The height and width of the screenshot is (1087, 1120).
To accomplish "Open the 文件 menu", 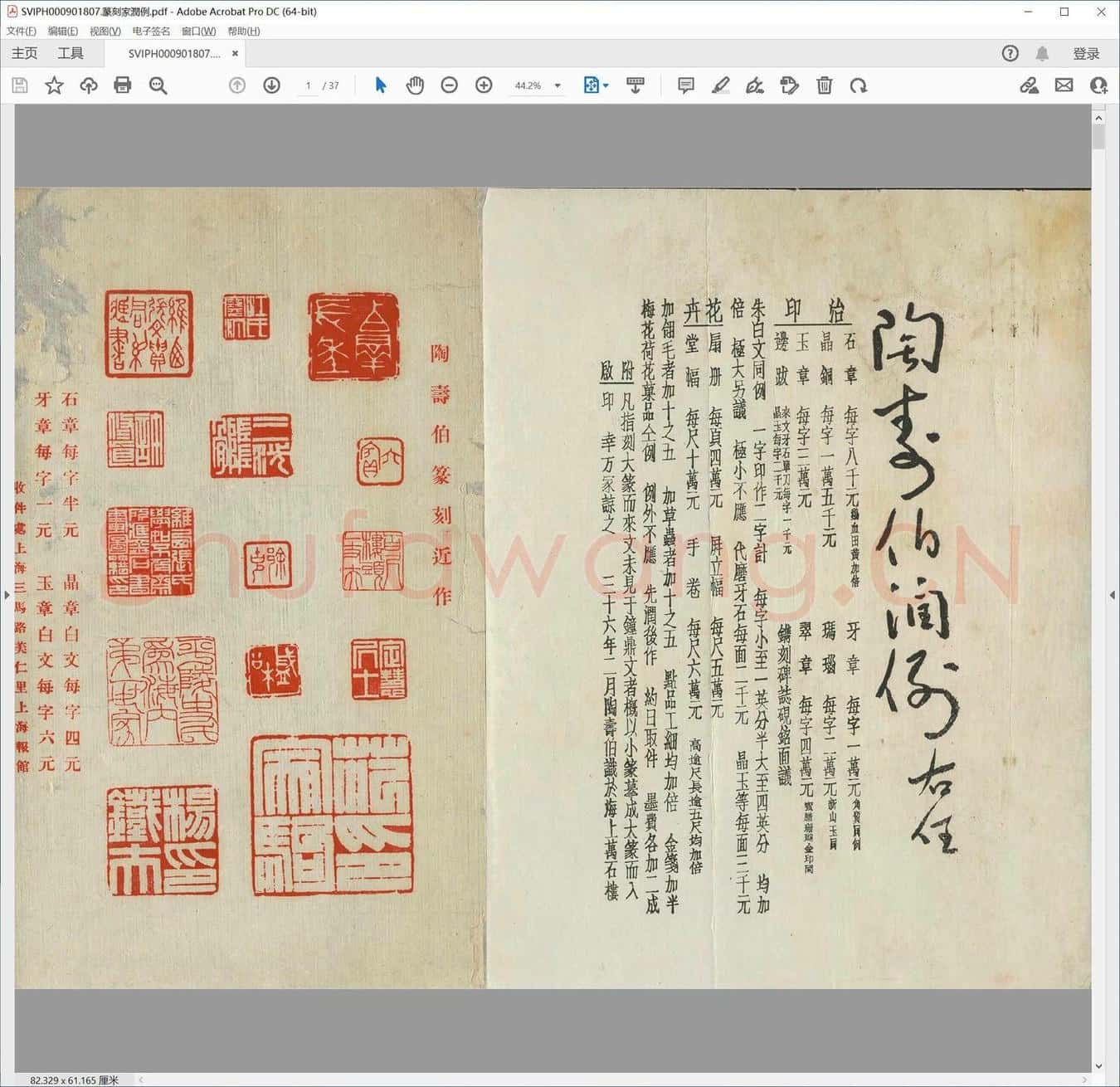I will pyautogui.click(x=22, y=32).
